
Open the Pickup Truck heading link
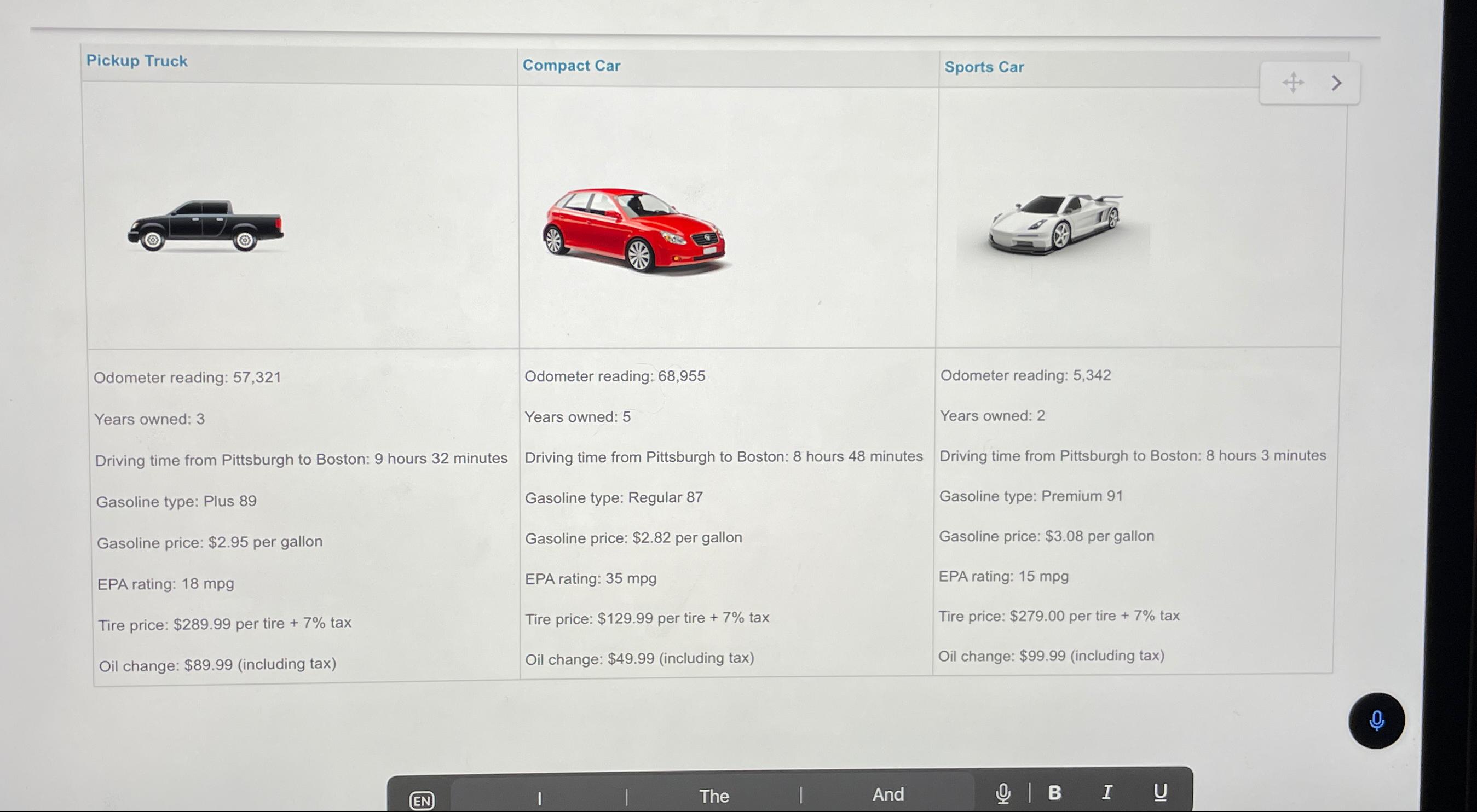(x=137, y=61)
